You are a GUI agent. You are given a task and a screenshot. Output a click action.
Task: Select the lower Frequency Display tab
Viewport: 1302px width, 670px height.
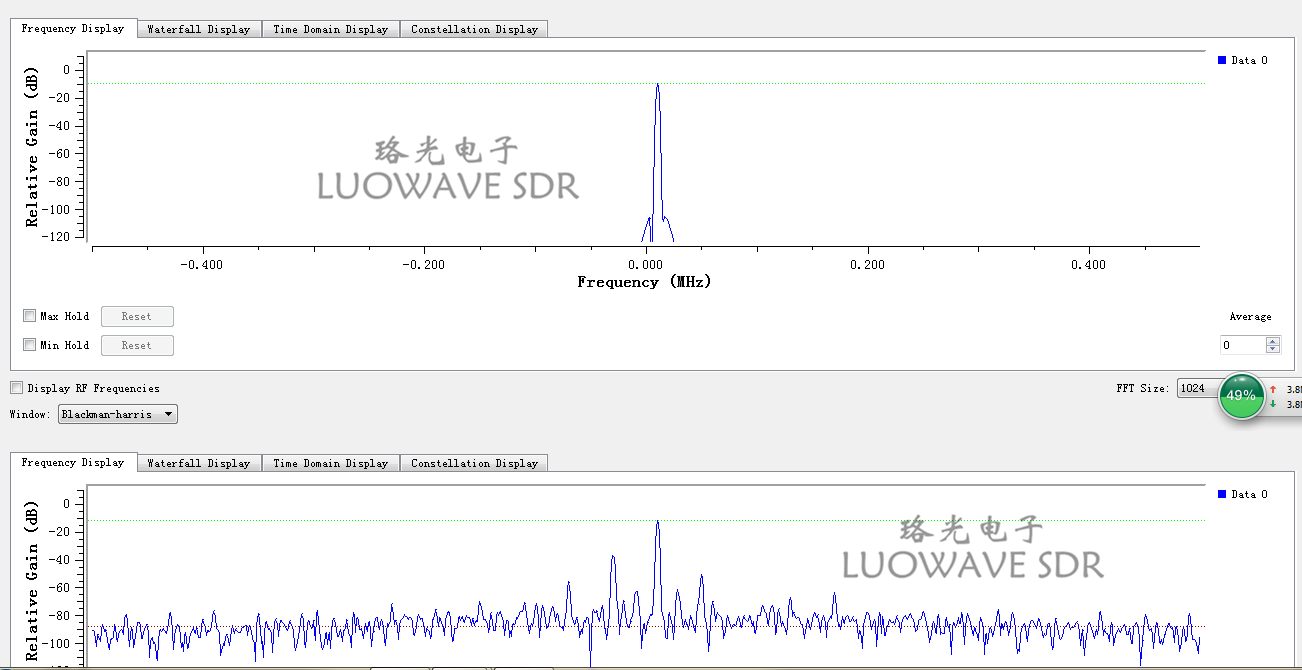point(73,462)
